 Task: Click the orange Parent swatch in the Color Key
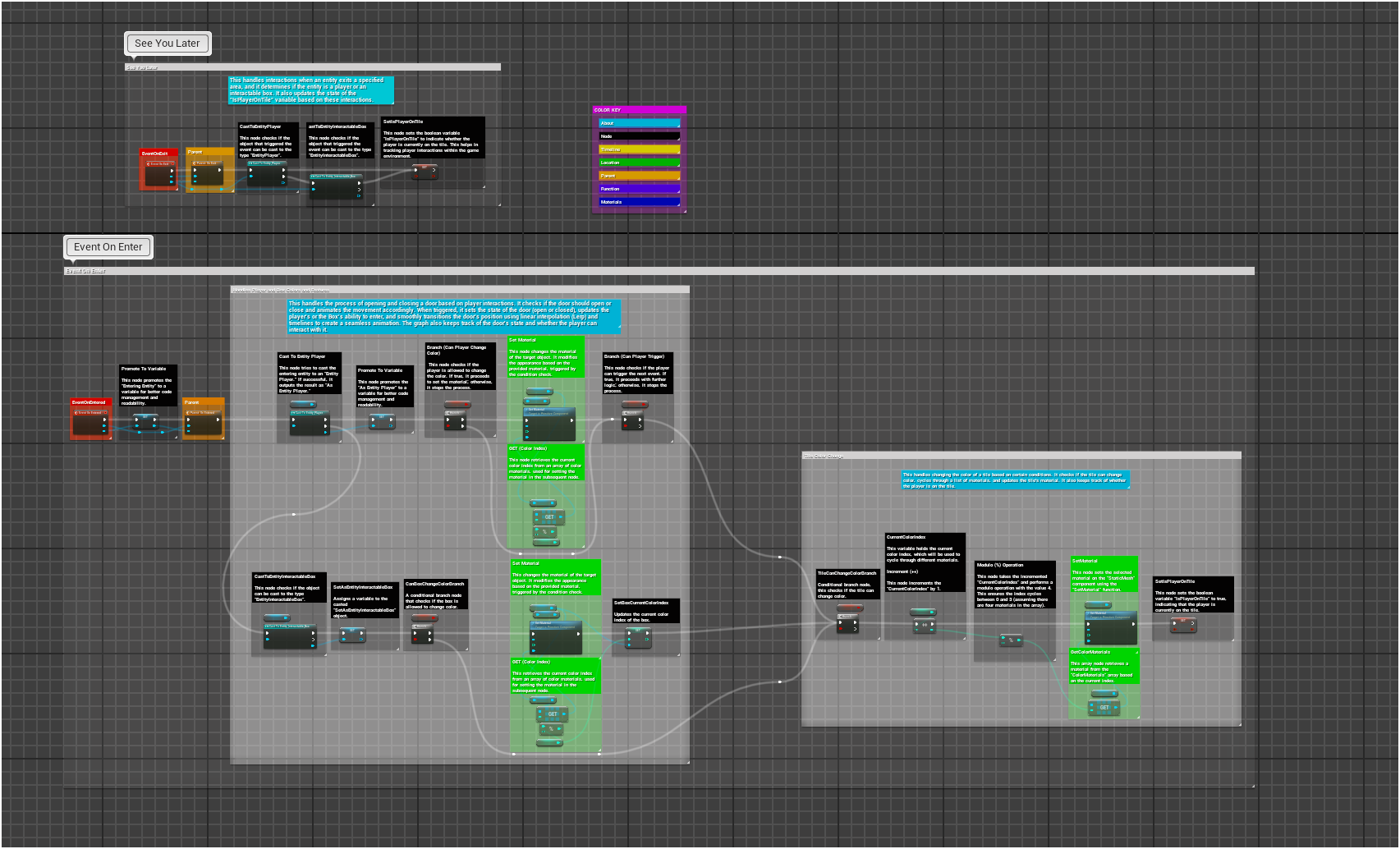pyautogui.click(x=639, y=176)
